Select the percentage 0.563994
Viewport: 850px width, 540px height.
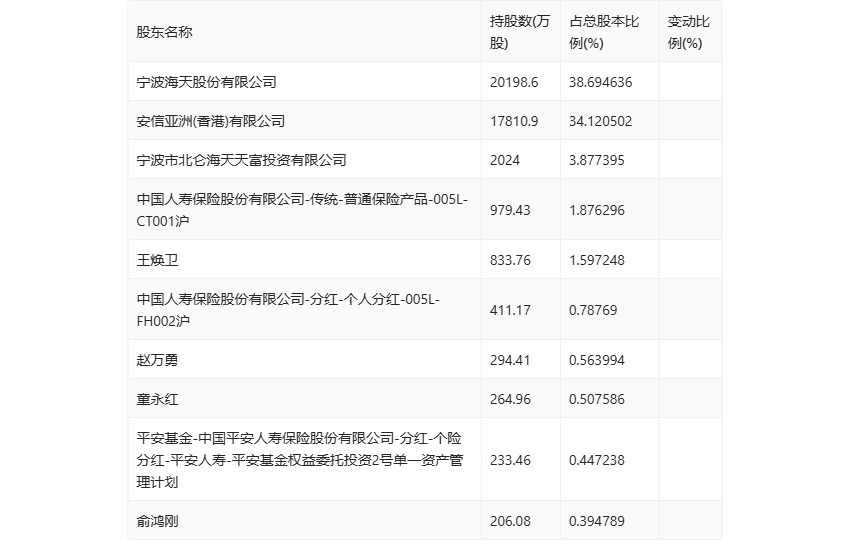pyautogui.click(x=597, y=360)
